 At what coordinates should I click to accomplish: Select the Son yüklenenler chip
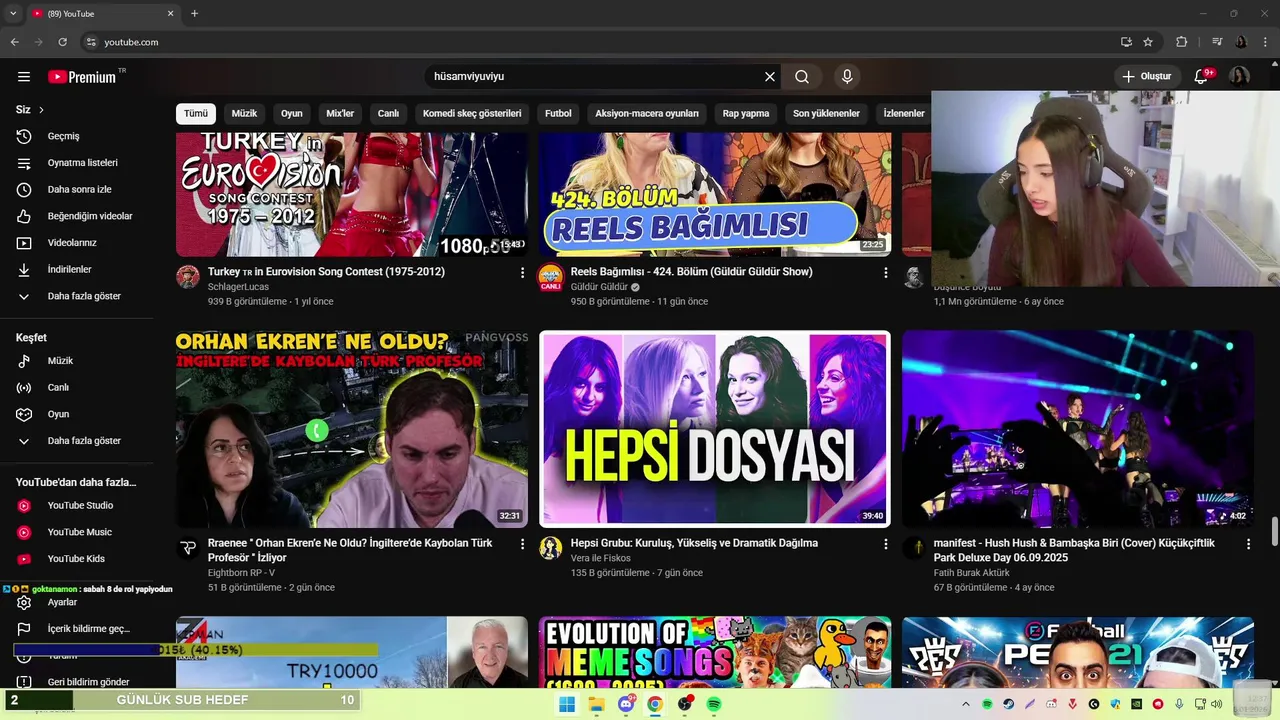(827, 114)
